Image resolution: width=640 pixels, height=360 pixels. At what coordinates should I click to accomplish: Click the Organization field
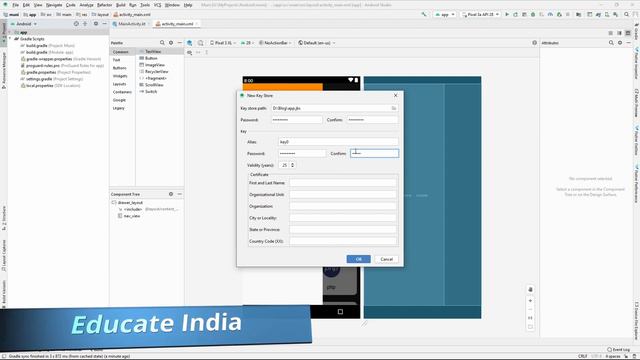tap(343, 206)
